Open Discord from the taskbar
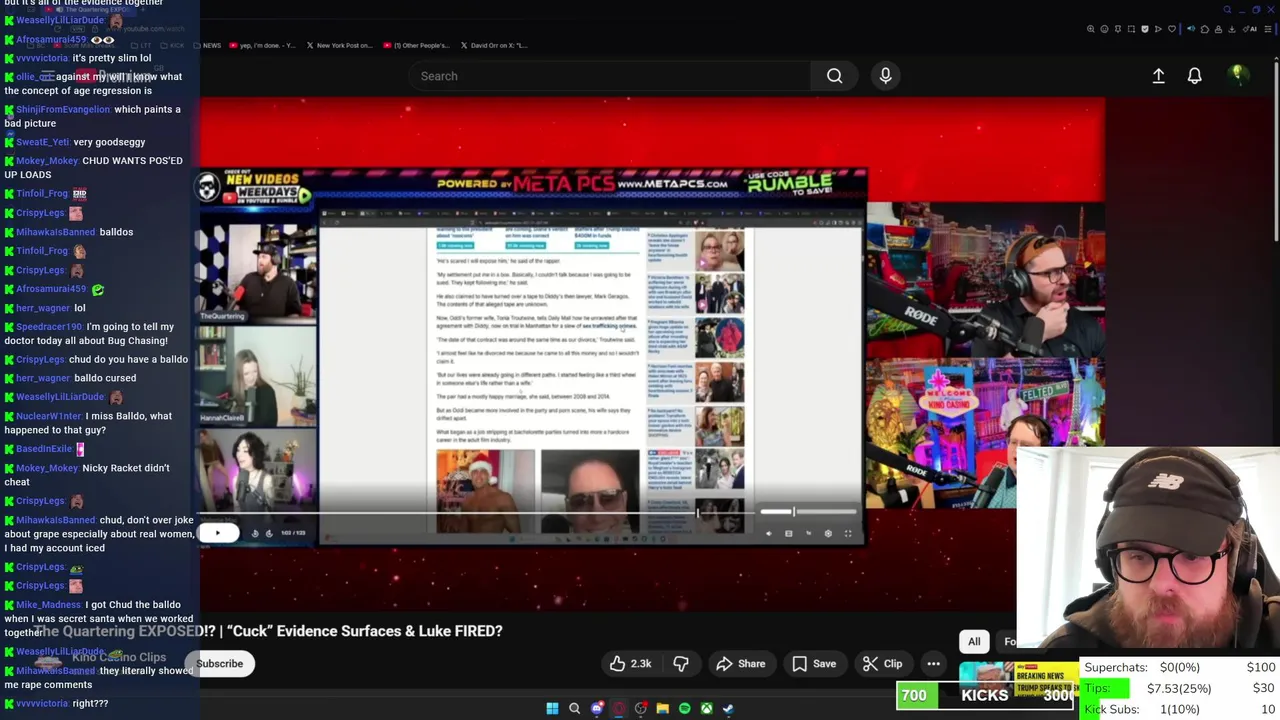The height and width of the screenshot is (720, 1280). pyautogui.click(x=597, y=709)
